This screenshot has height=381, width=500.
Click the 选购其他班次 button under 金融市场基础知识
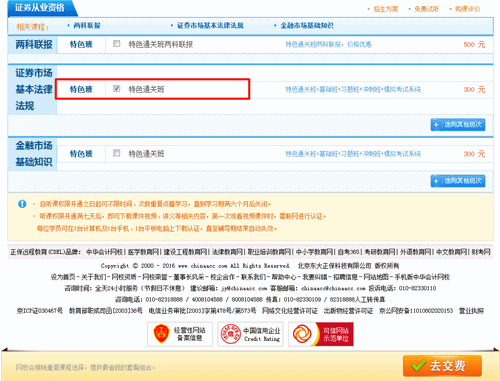tap(458, 181)
